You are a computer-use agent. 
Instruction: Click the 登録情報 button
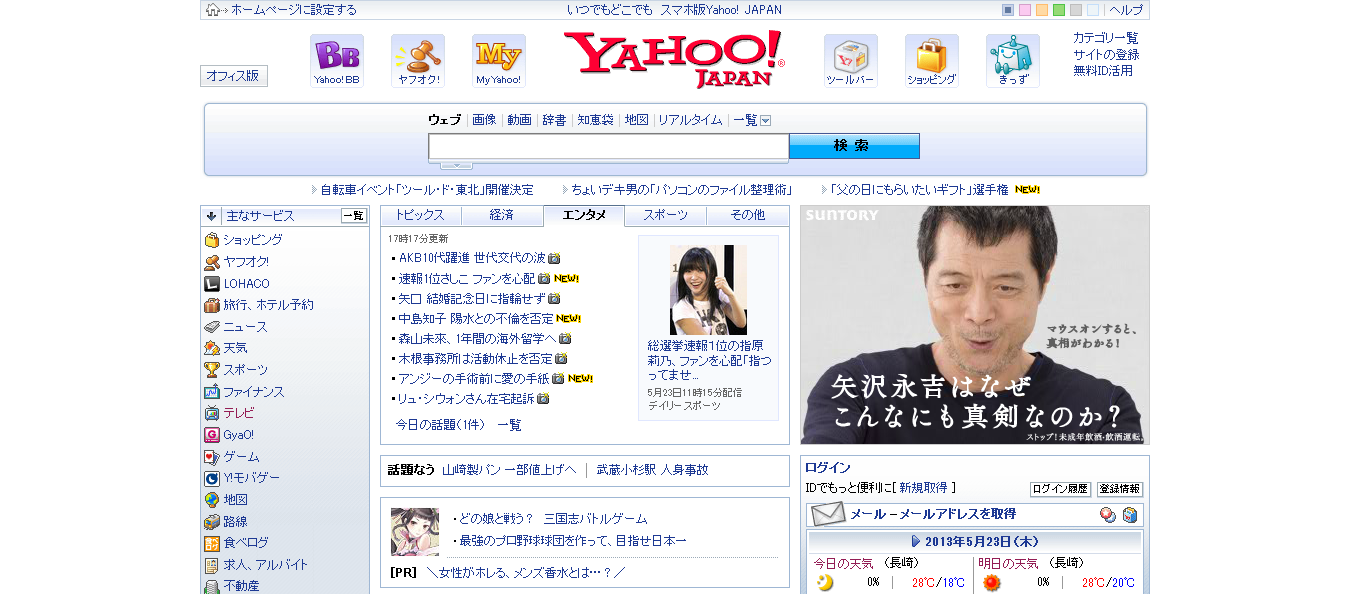(x=1120, y=489)
